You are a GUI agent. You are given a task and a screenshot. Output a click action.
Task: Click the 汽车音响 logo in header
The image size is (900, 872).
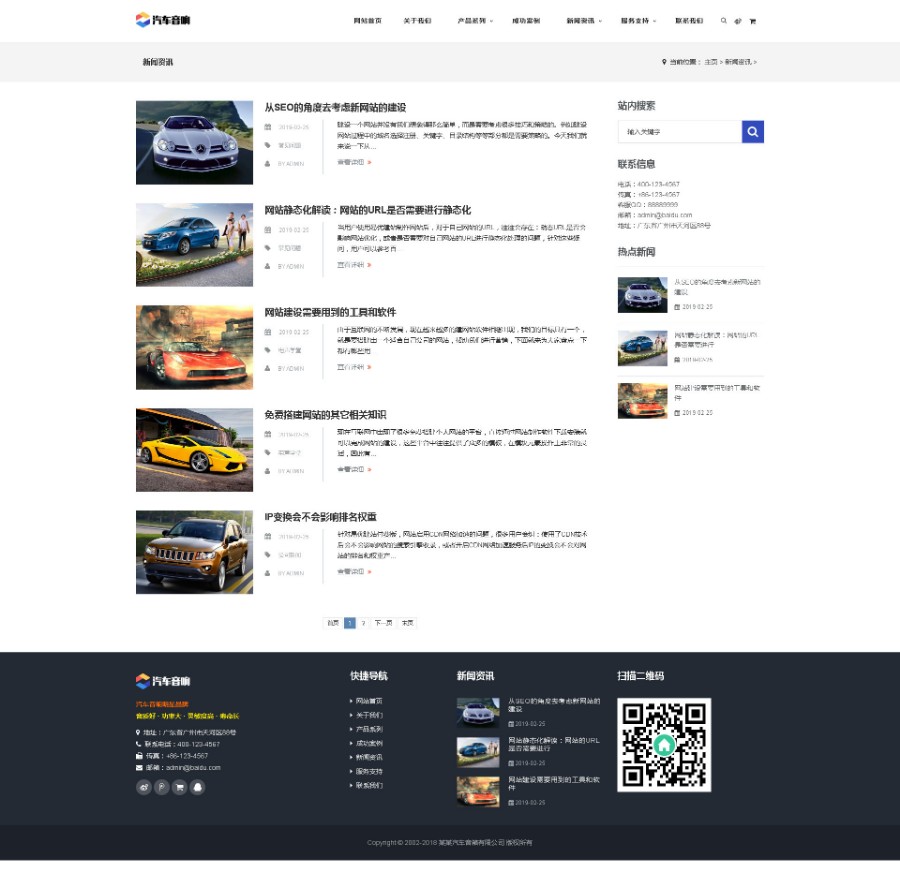click(163, 20)
